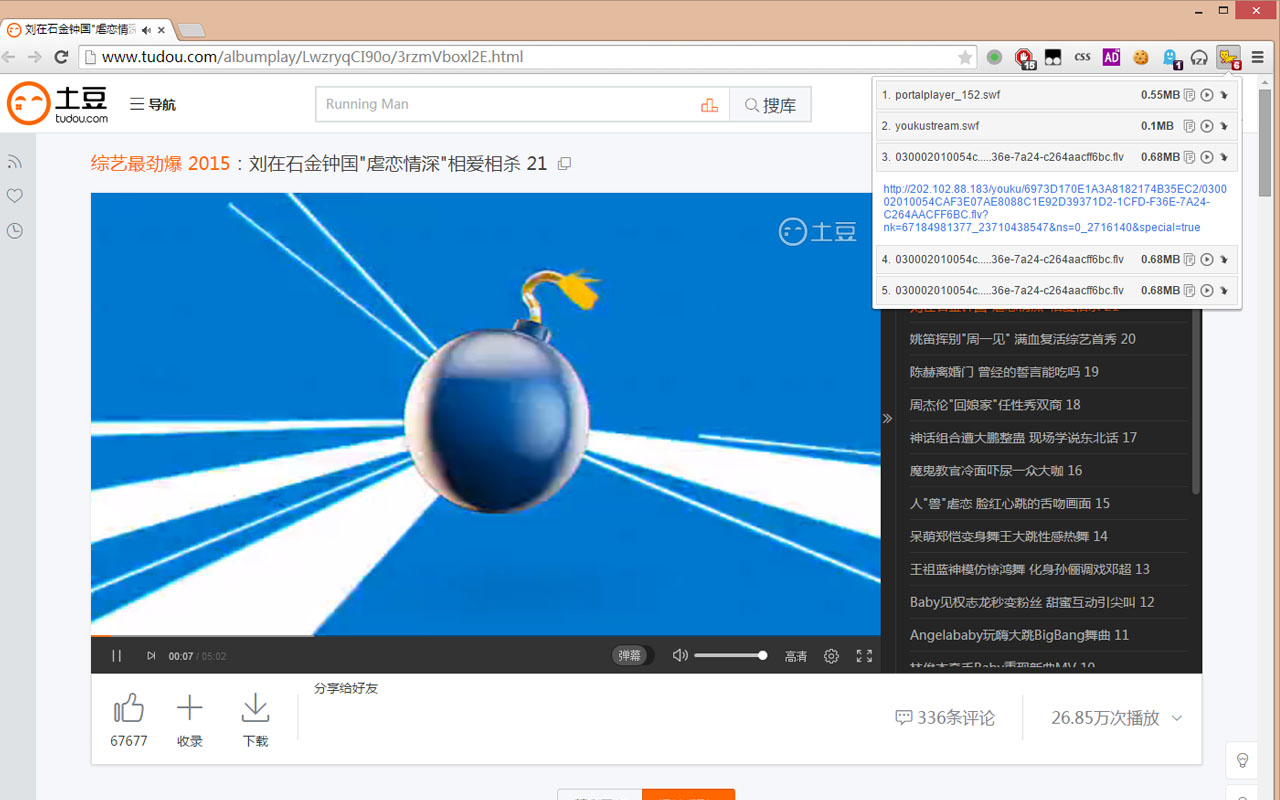
Task: Download youkustream.swf via arrow icon
Action: point(1224,126)
